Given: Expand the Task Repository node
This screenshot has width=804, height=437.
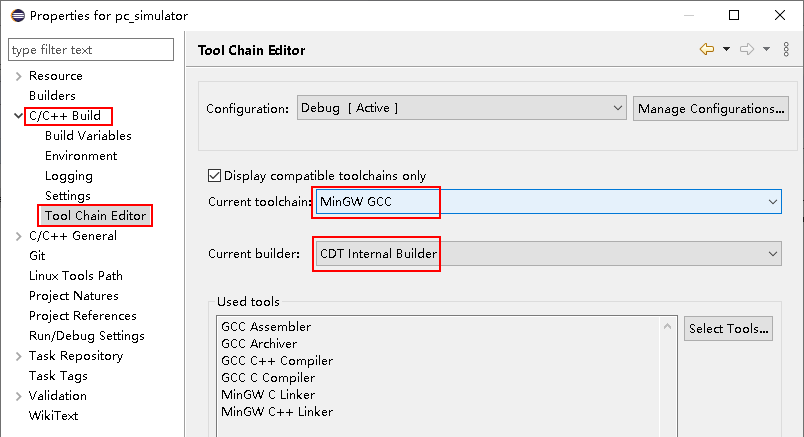Looking at the screenshot, I should pyautogui.click(x=18, y=356).
